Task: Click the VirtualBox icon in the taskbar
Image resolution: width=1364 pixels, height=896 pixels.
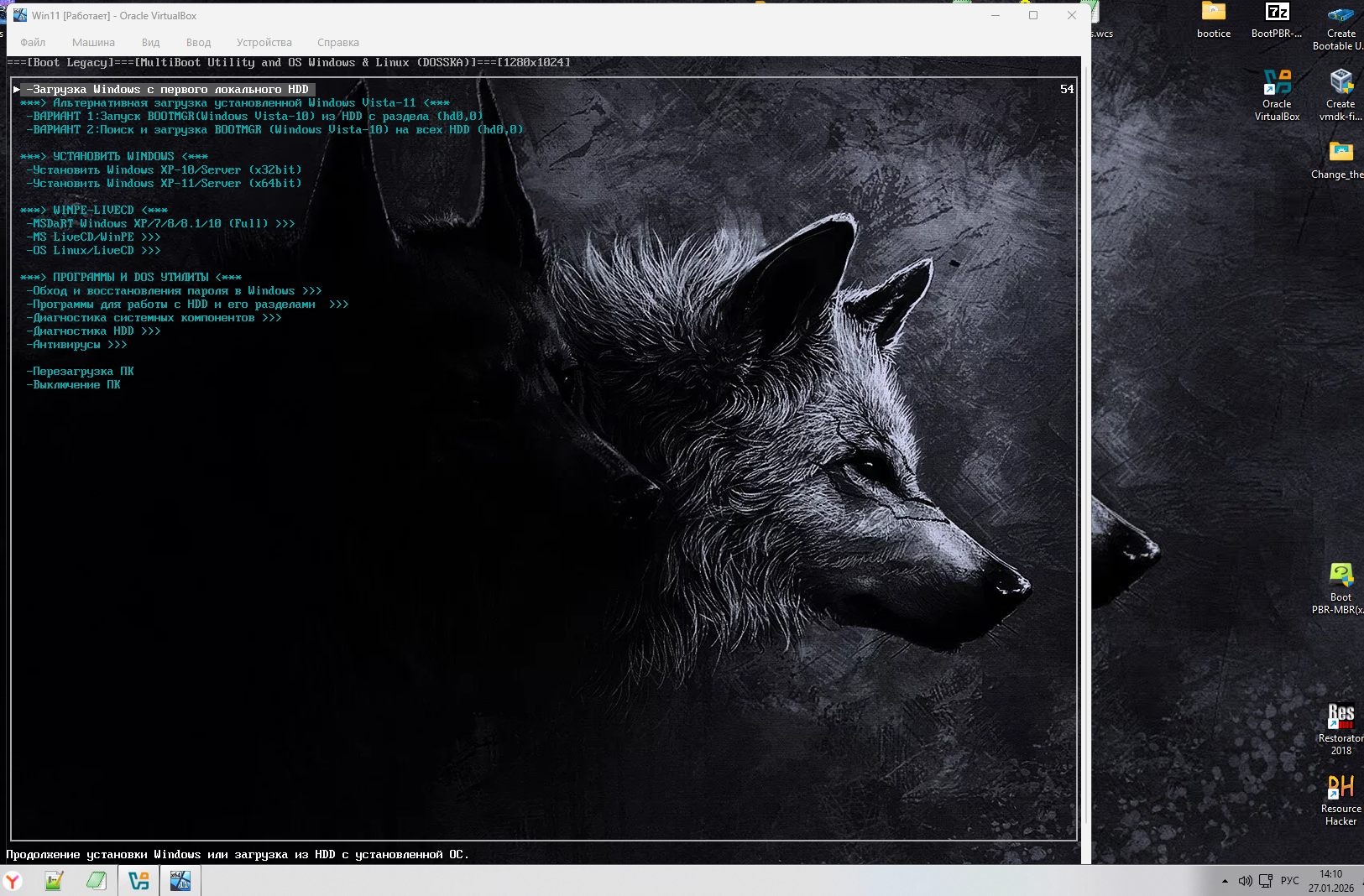Action: click(x=138, y=881)
